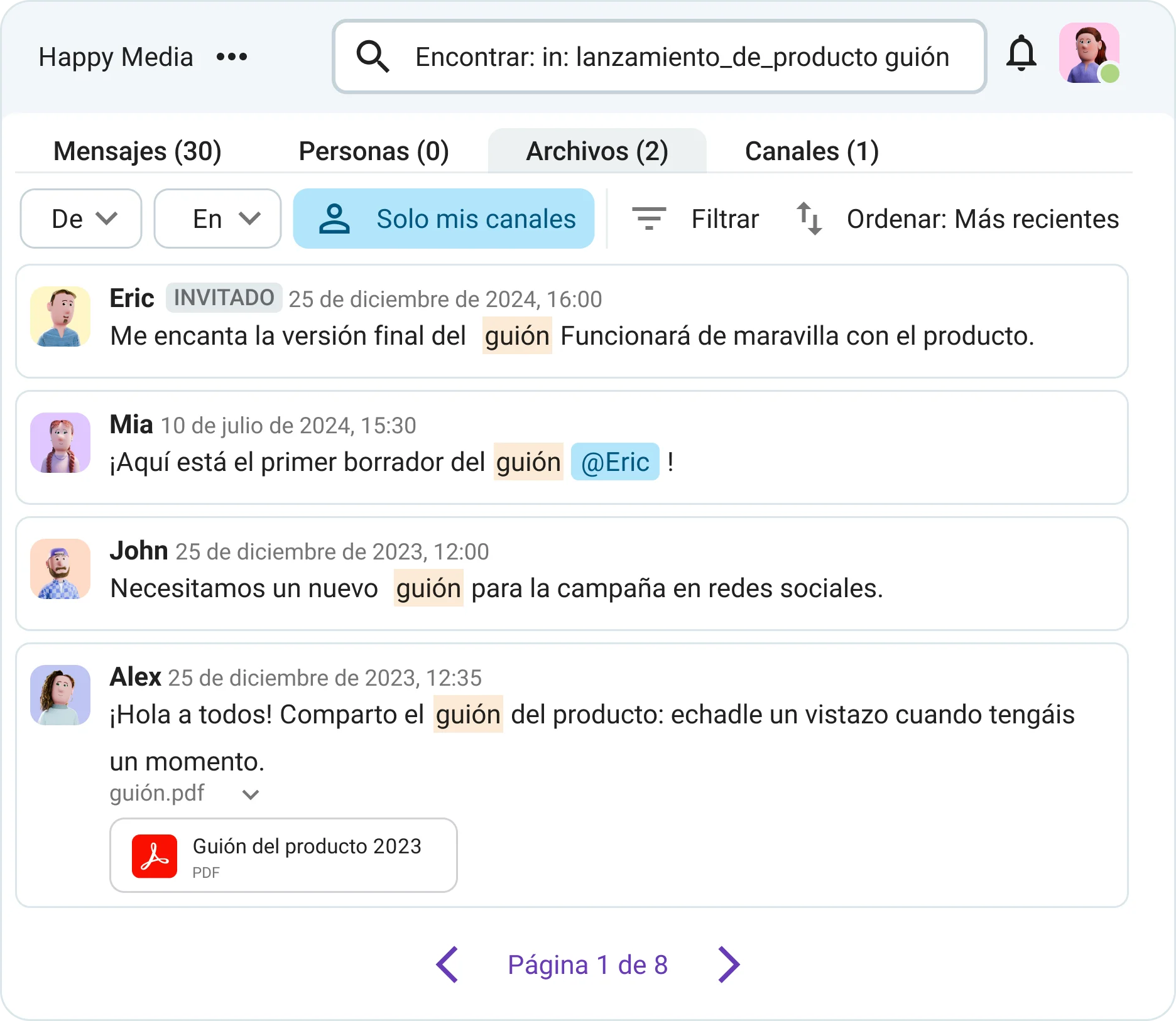This screenshot has height=1021, width=1176.
Task: Expand the En dropdown filter
Action: click(x=217, y=219)
